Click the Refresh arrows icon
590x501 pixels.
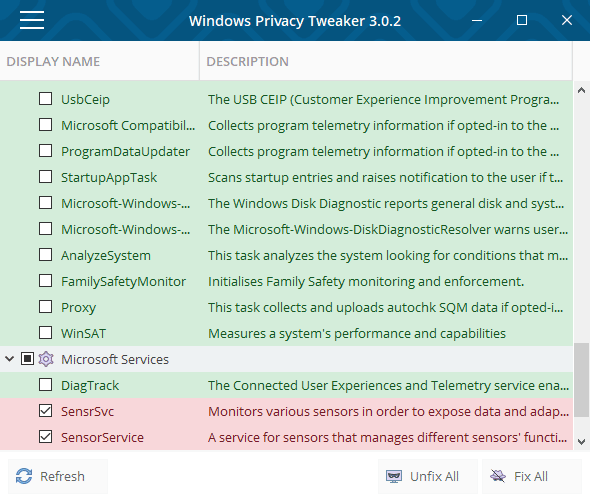pos(24,476)
